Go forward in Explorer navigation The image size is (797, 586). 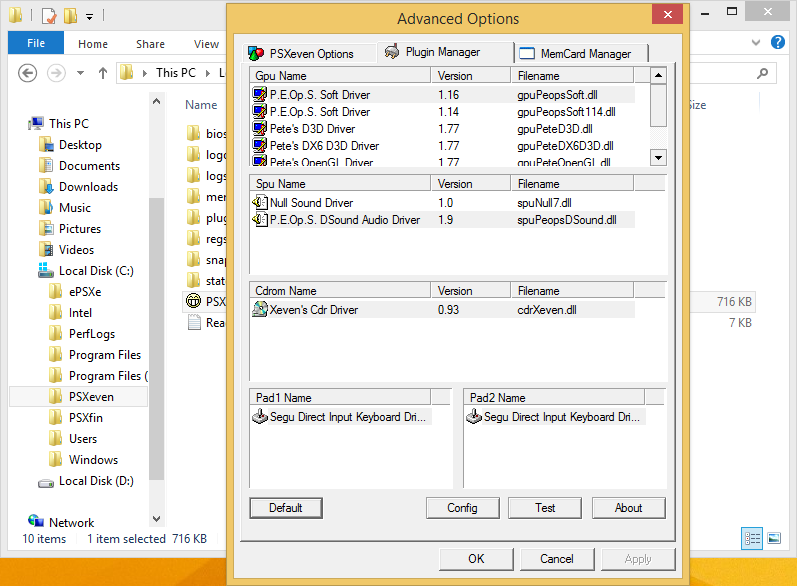point(56,73)
